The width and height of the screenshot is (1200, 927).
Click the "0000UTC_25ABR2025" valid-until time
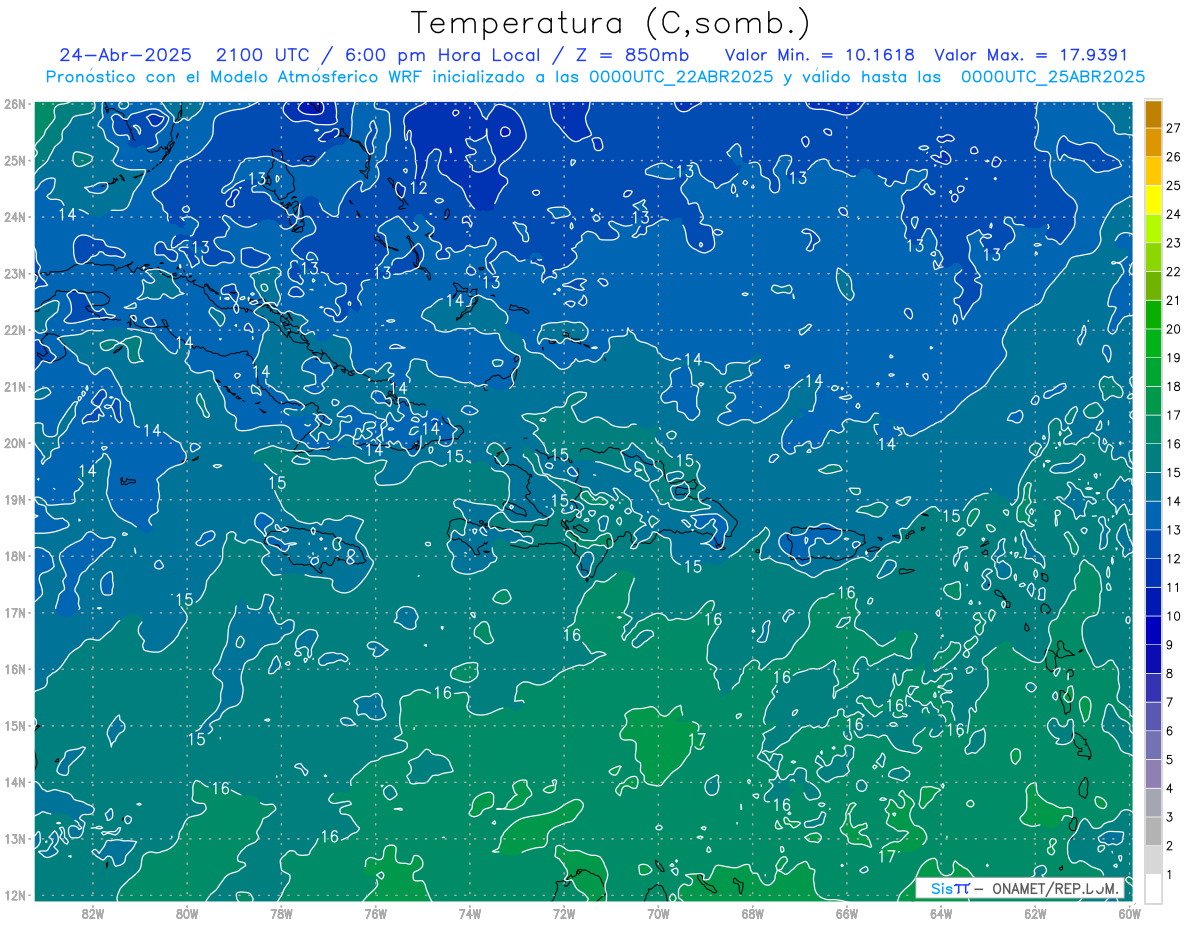1053,76
